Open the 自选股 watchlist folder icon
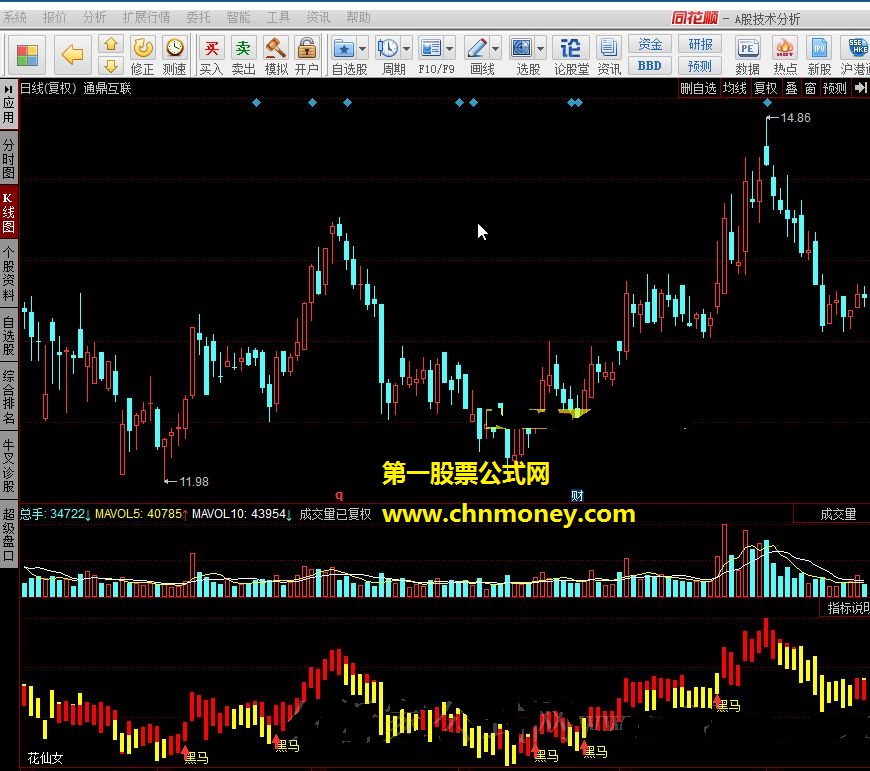The image size is (870, 771). [344, 49]
